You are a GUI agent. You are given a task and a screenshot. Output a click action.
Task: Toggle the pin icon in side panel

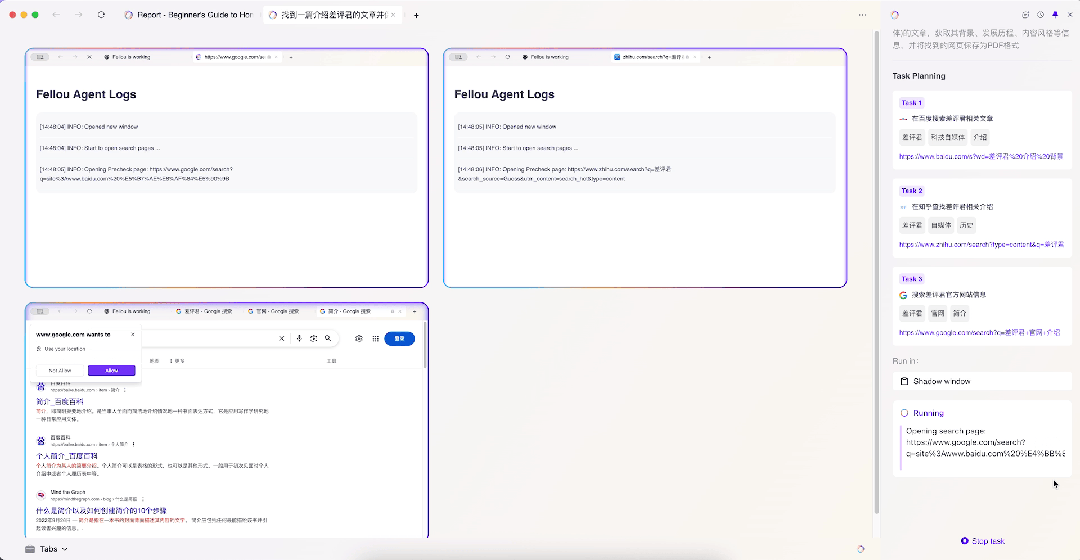pos(1055,14)
